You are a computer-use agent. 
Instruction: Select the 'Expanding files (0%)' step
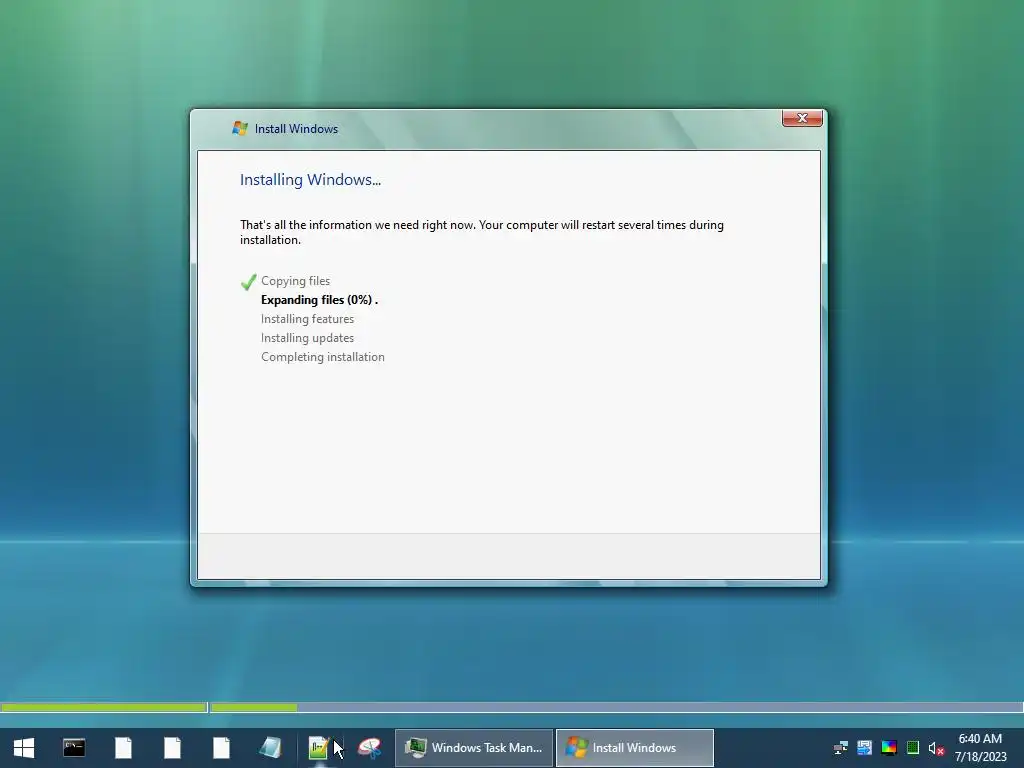(x=319, y=300)
